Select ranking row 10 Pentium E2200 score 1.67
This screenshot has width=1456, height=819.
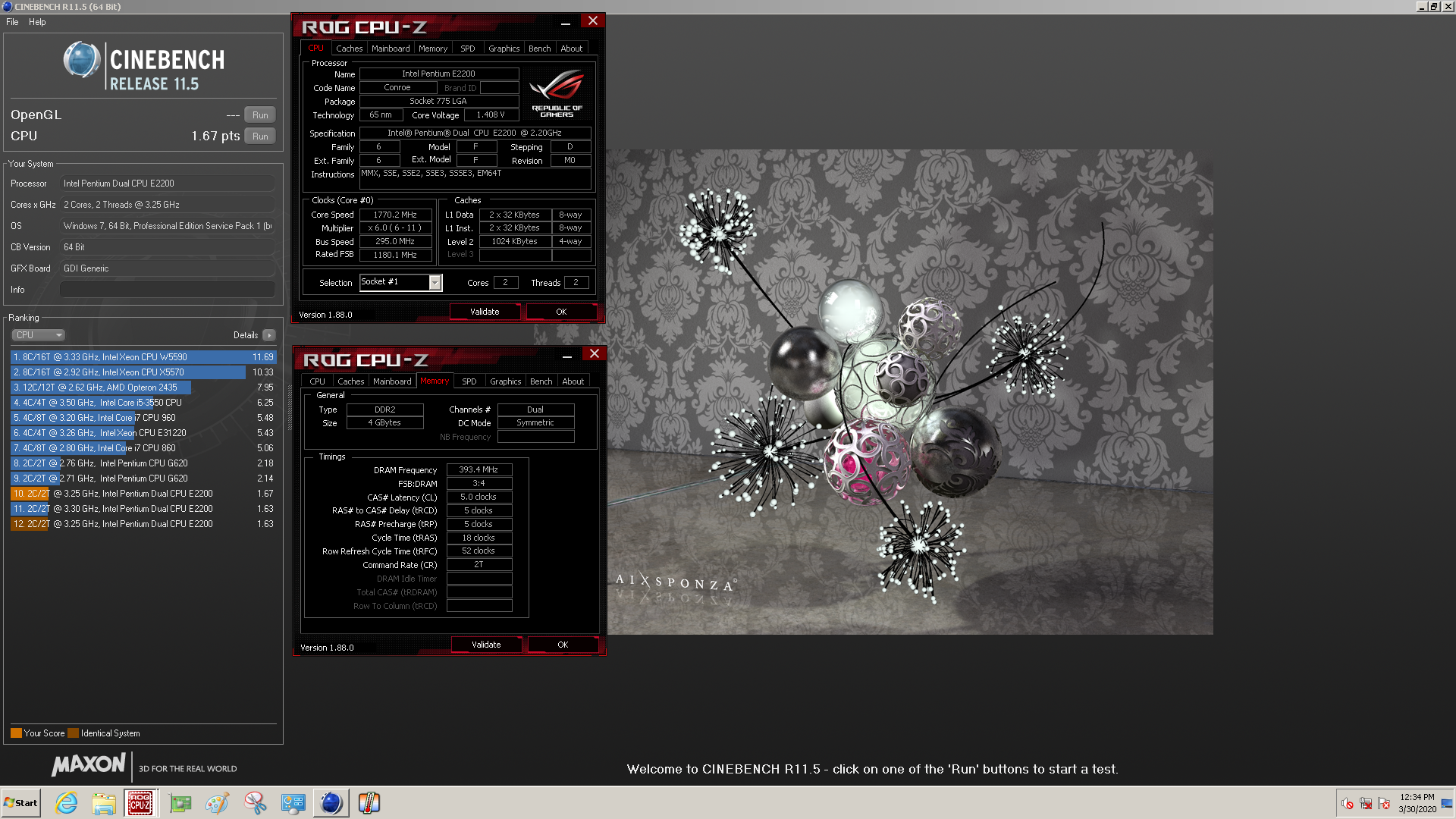coord(143,494)
